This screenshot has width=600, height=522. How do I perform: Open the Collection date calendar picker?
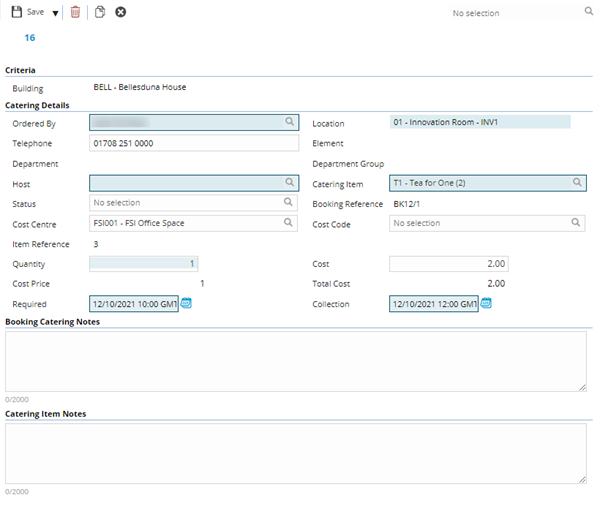click(x=486, y=303)
